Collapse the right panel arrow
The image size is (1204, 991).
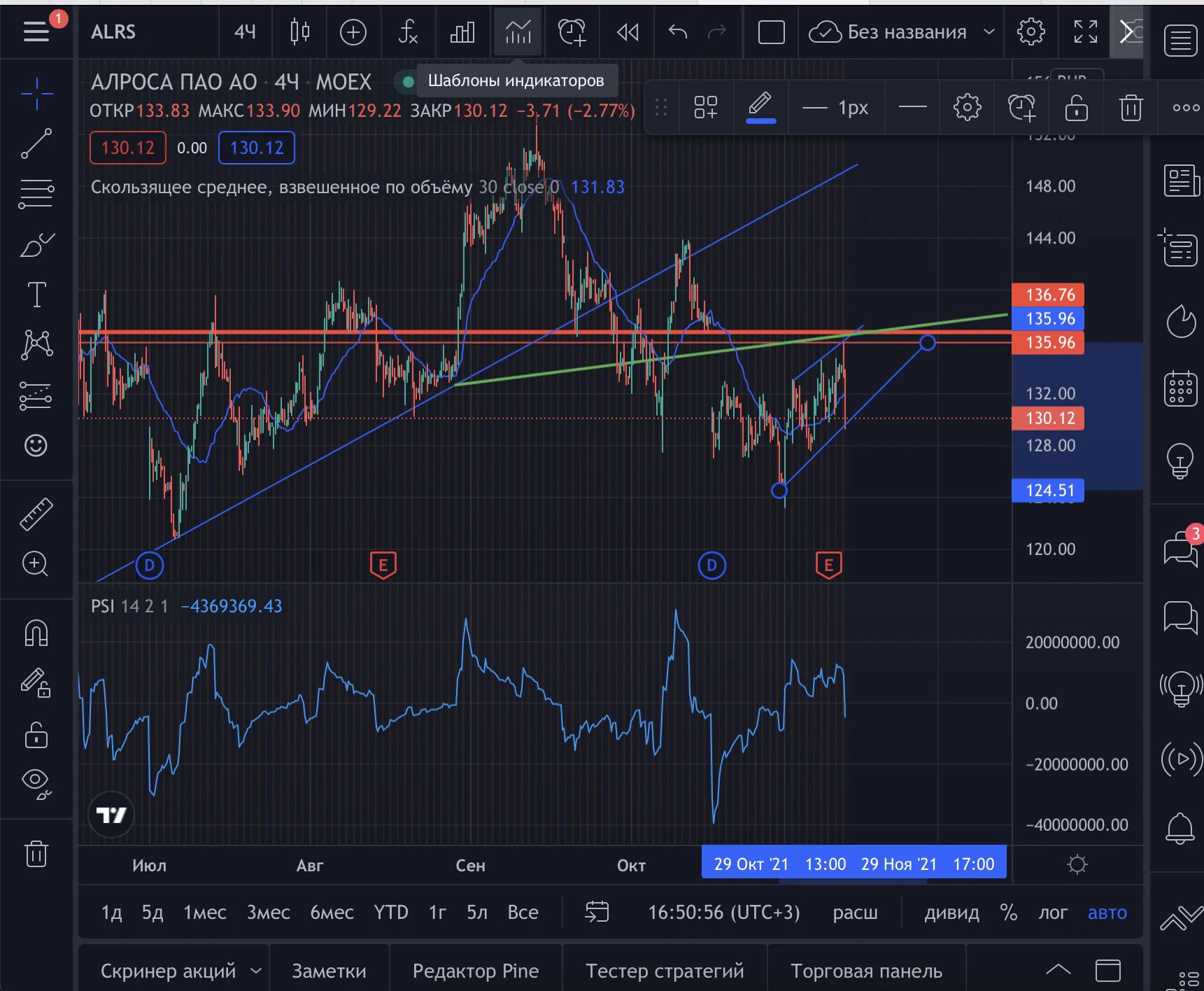(x=1126, y=31)
